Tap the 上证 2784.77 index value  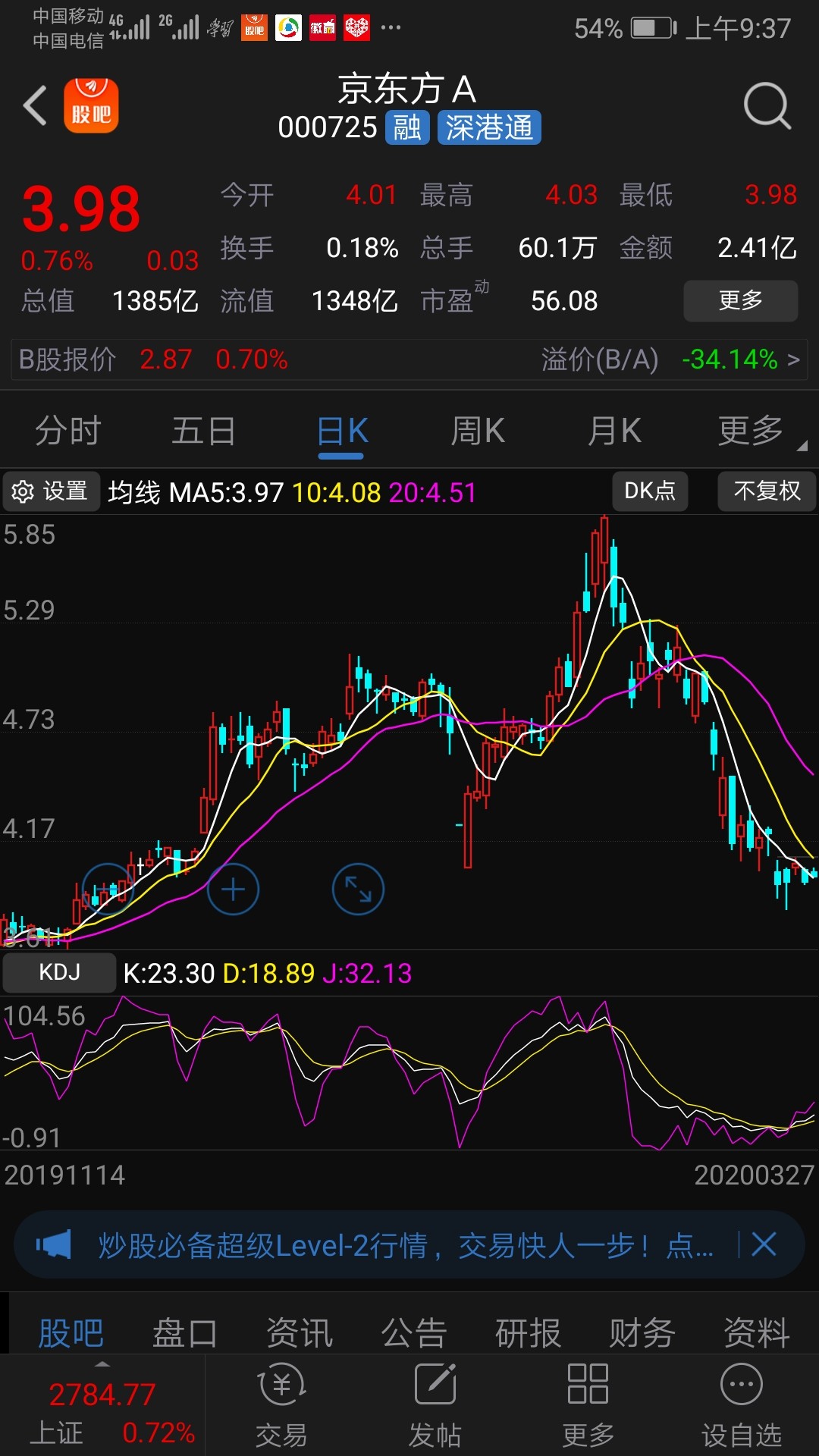(x=102, y=1395)
